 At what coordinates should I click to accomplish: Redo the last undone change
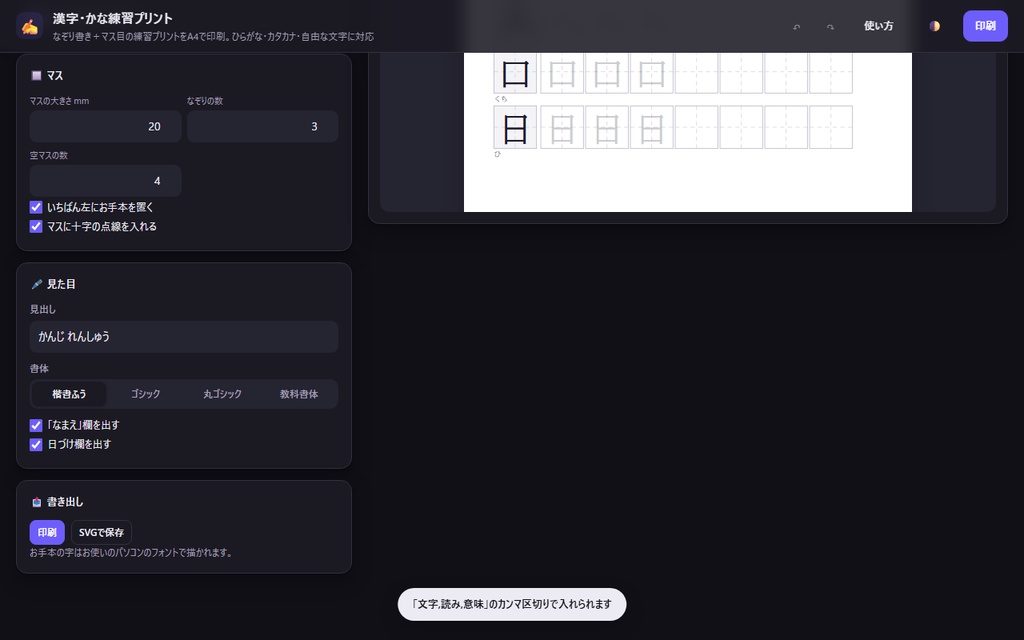[x=830, y=26]
